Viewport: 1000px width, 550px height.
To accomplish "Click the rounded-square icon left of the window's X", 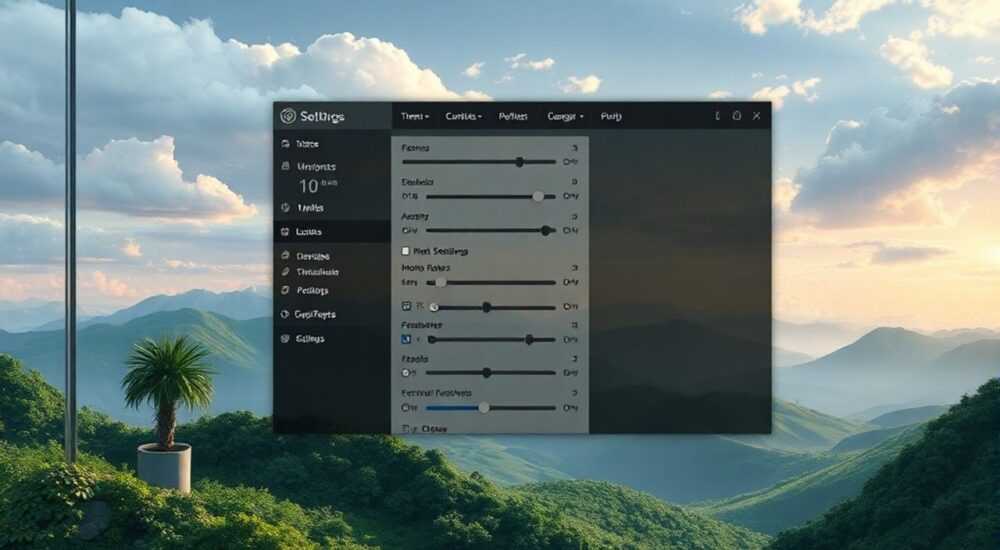I will pos(737,115).
